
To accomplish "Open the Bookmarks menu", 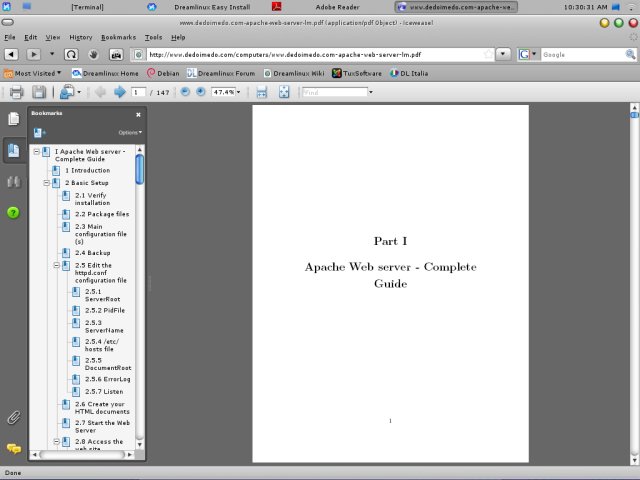I will [x=118, y=37].
